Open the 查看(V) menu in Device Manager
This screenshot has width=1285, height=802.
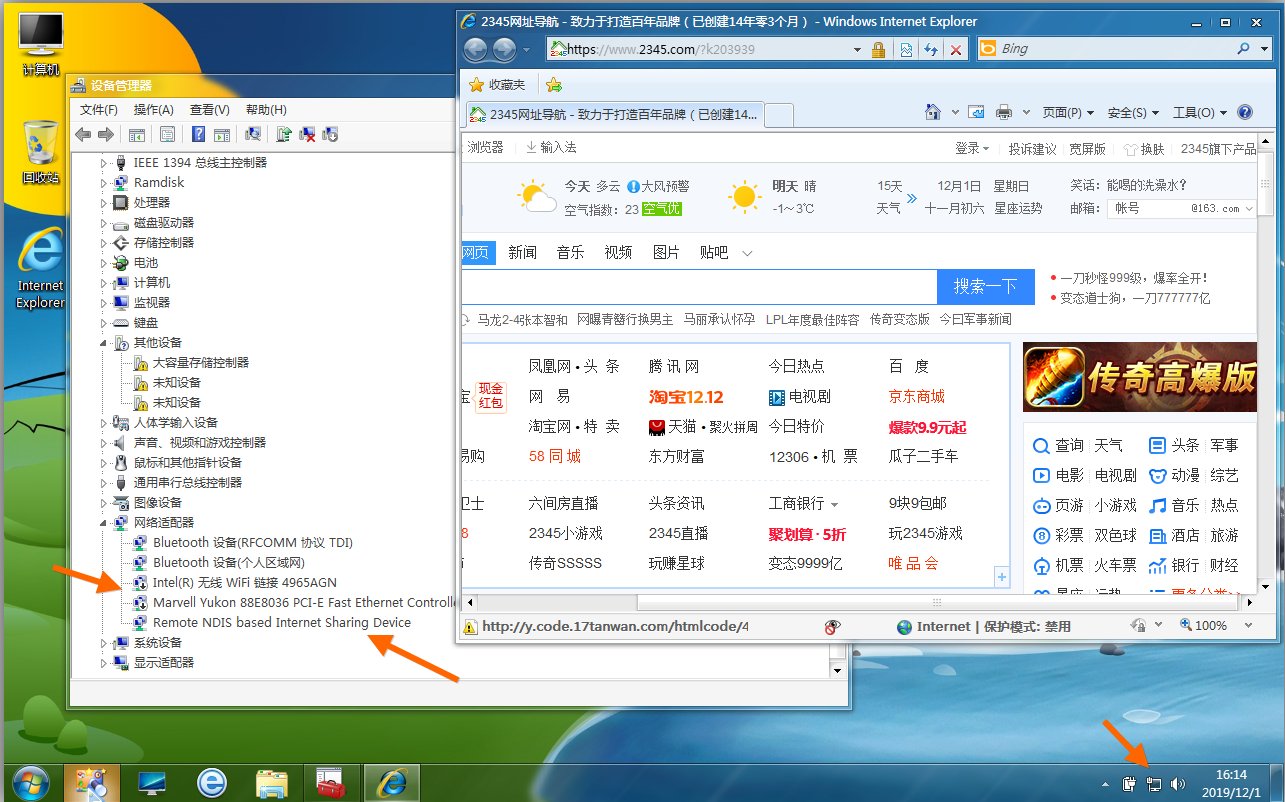[210, 110]
